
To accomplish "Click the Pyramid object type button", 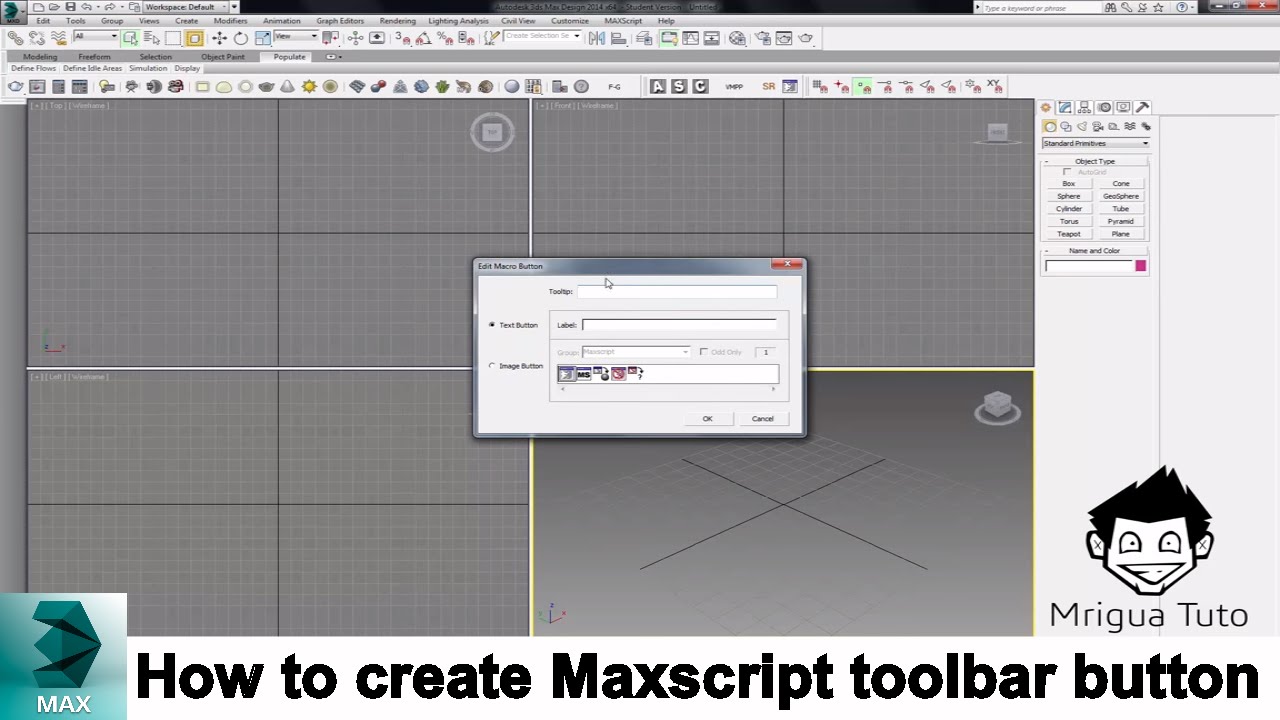I will click(x=1121, y=221).
